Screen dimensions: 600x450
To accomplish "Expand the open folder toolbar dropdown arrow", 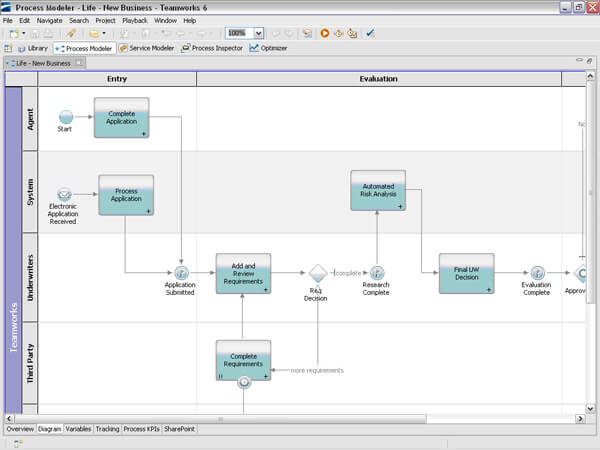I will (x=104, y=34).
